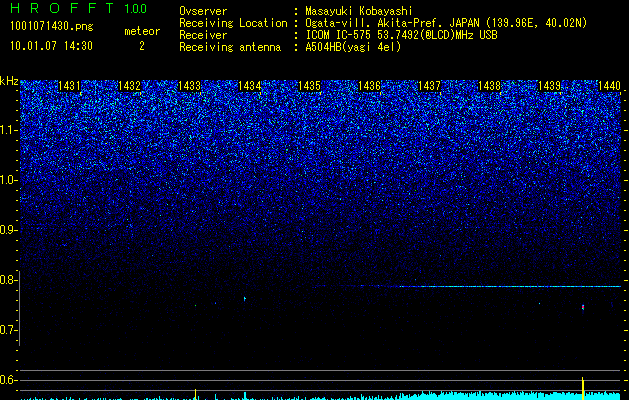Click the 1437 time axis label
The width and height of the screenshot is (629, 400).
pos(429,86)
